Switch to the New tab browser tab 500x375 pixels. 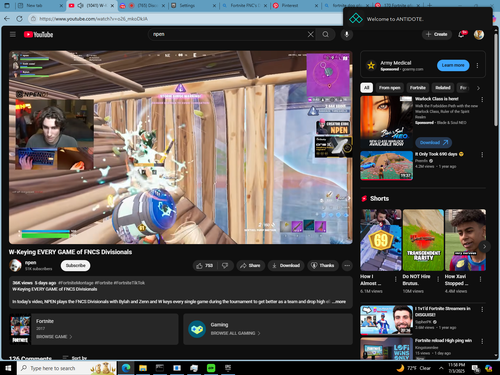tap(39, 6)
